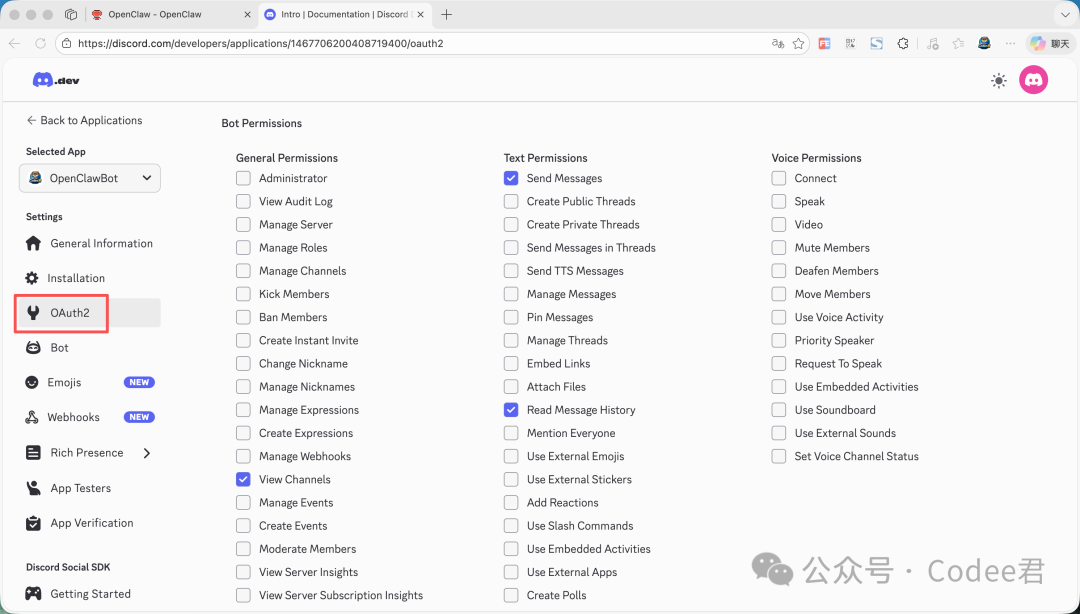
Task: Switch to the OpenClaw browser tab
Action: (x=169, y=14)
